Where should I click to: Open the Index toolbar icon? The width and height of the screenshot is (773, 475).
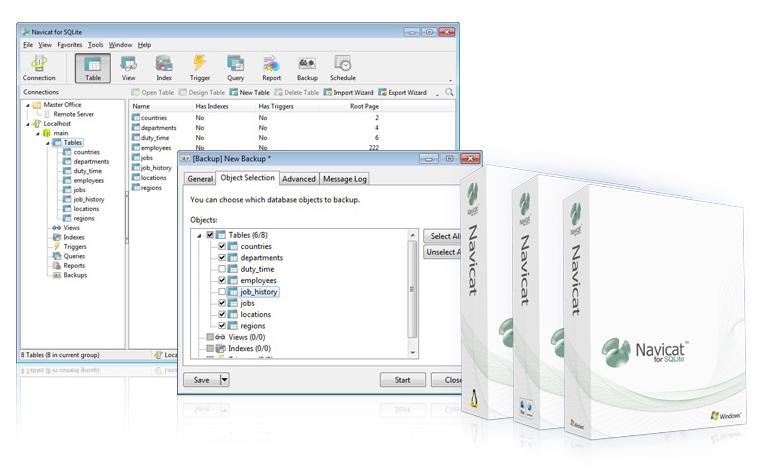tap(164, 68)
